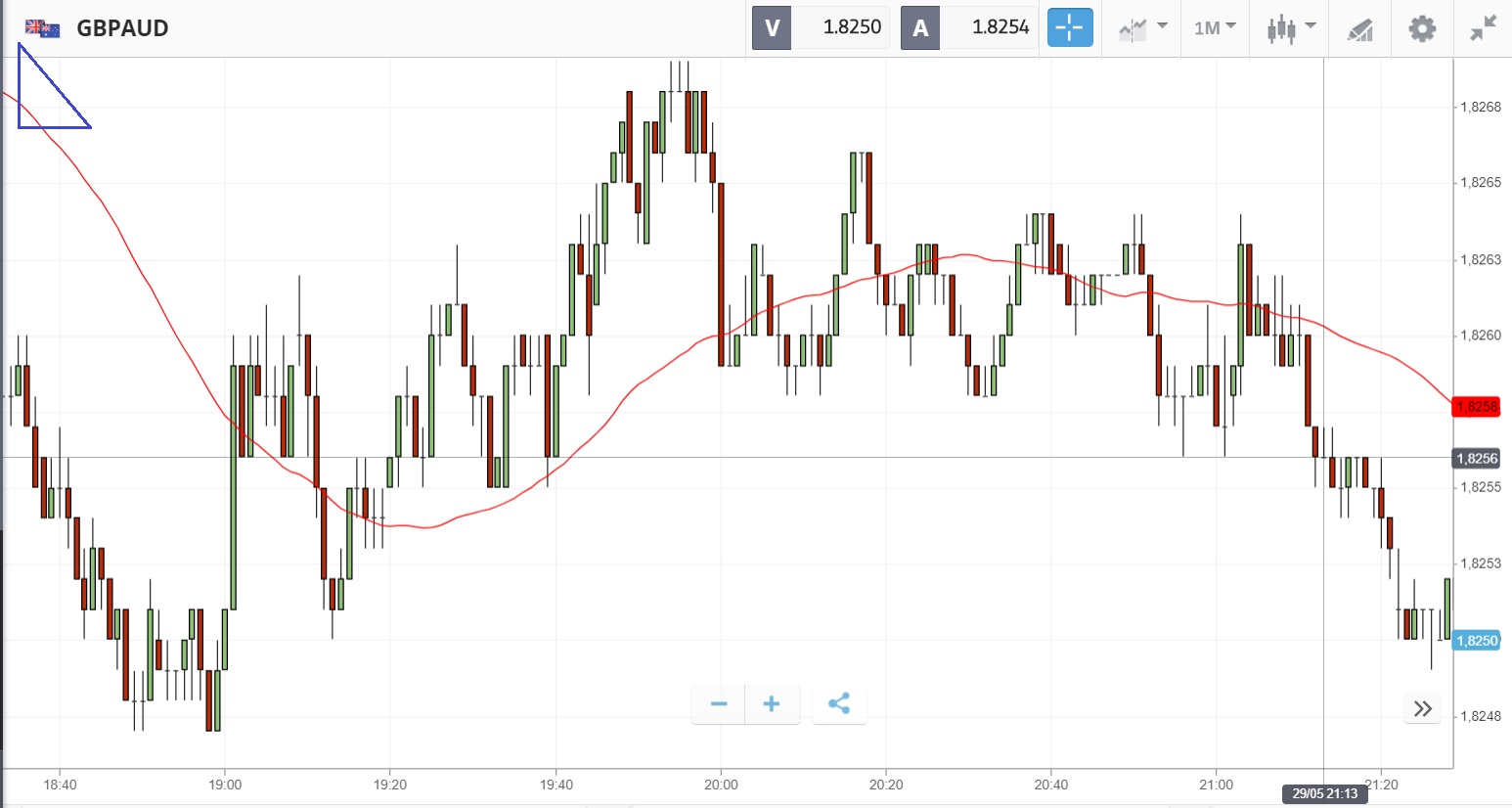Expand the candlestick chart type dropdown
This screenshot has height=808, width=1512.
point(1291,27)
